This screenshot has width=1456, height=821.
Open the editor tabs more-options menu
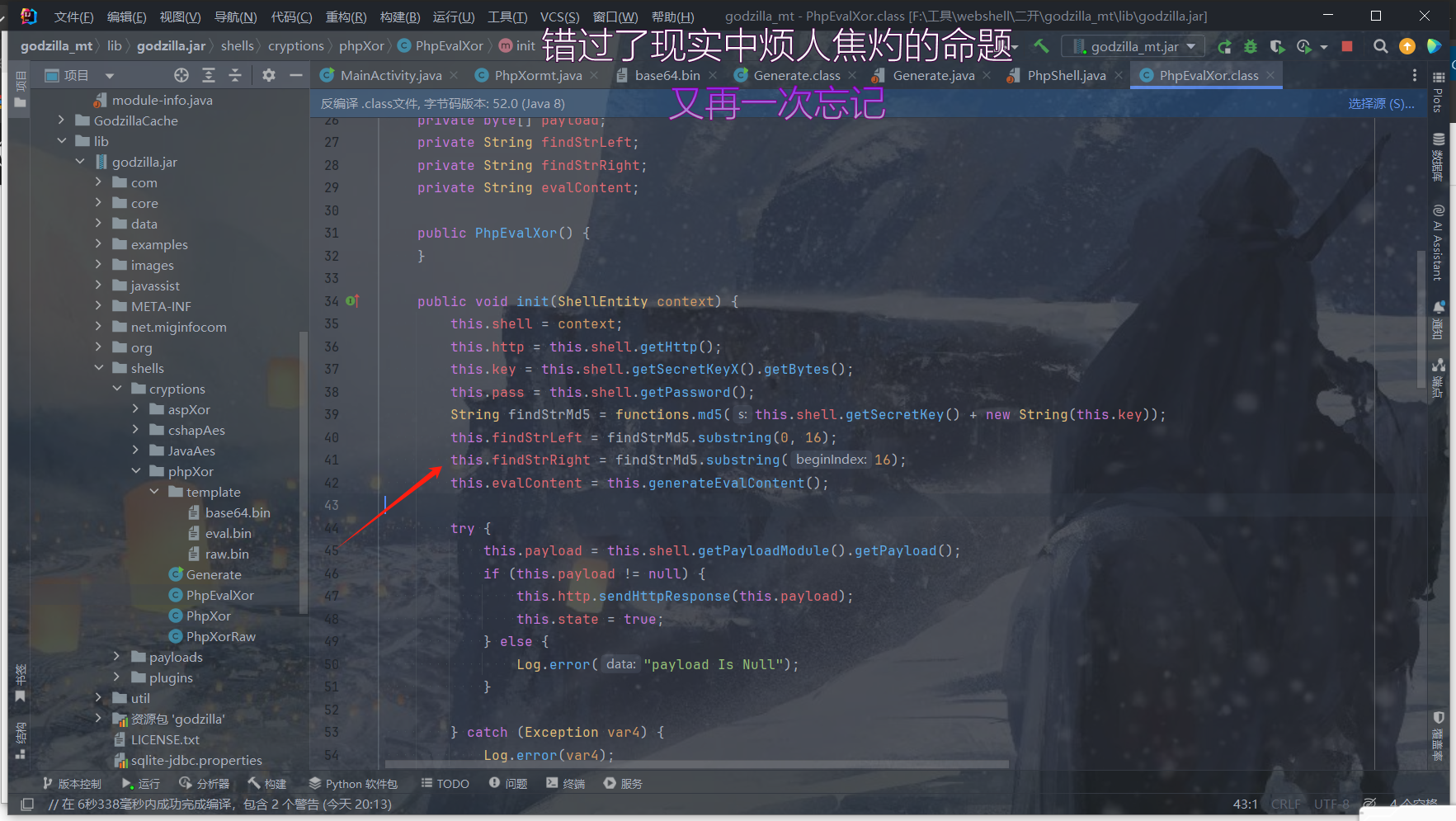(x=1415, y=75)
